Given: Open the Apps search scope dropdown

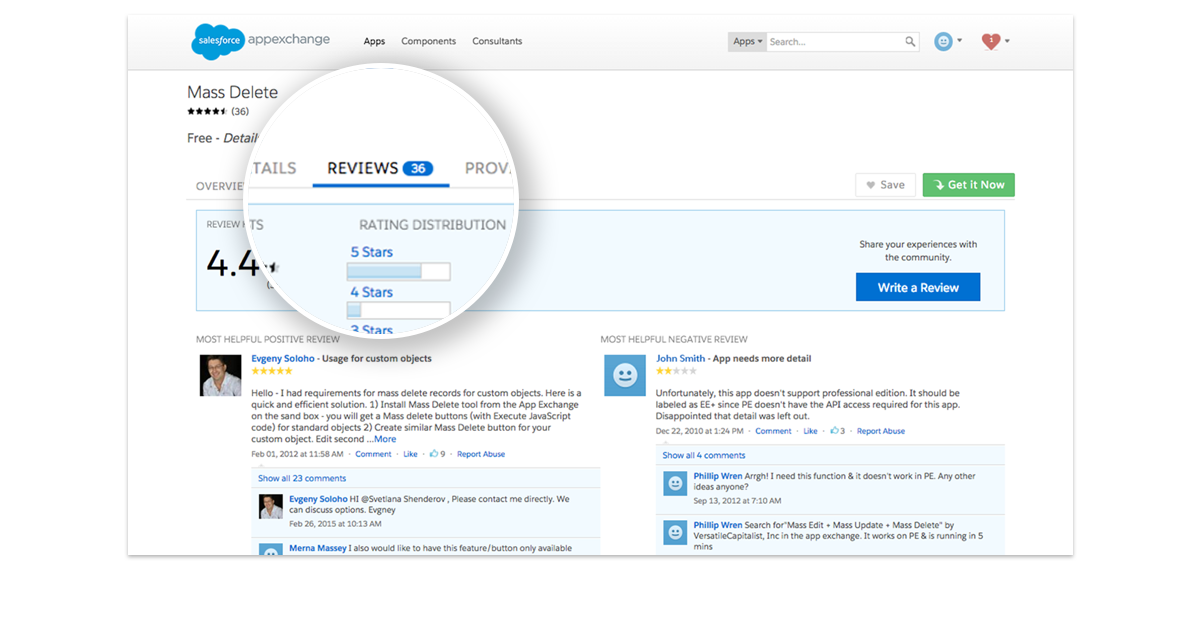Looking at the screenshot, I should (748, 42).
